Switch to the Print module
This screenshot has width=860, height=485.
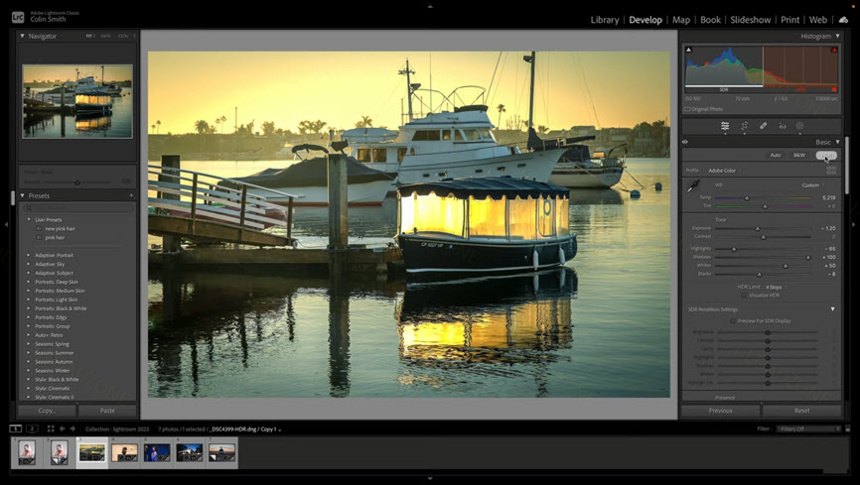pos(790,20)
